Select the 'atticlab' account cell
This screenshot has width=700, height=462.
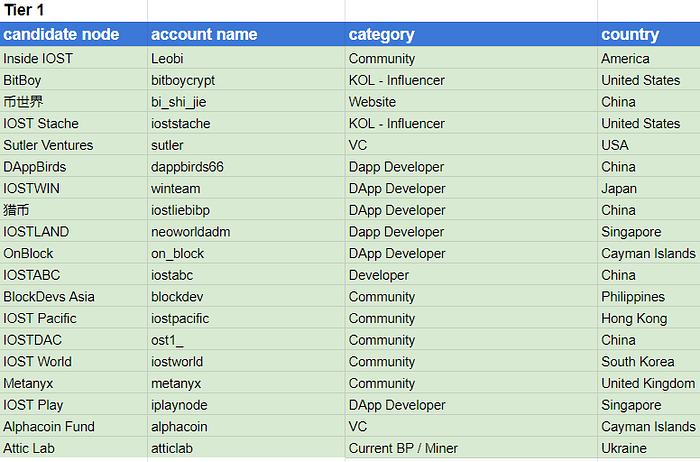pos(246,448)
